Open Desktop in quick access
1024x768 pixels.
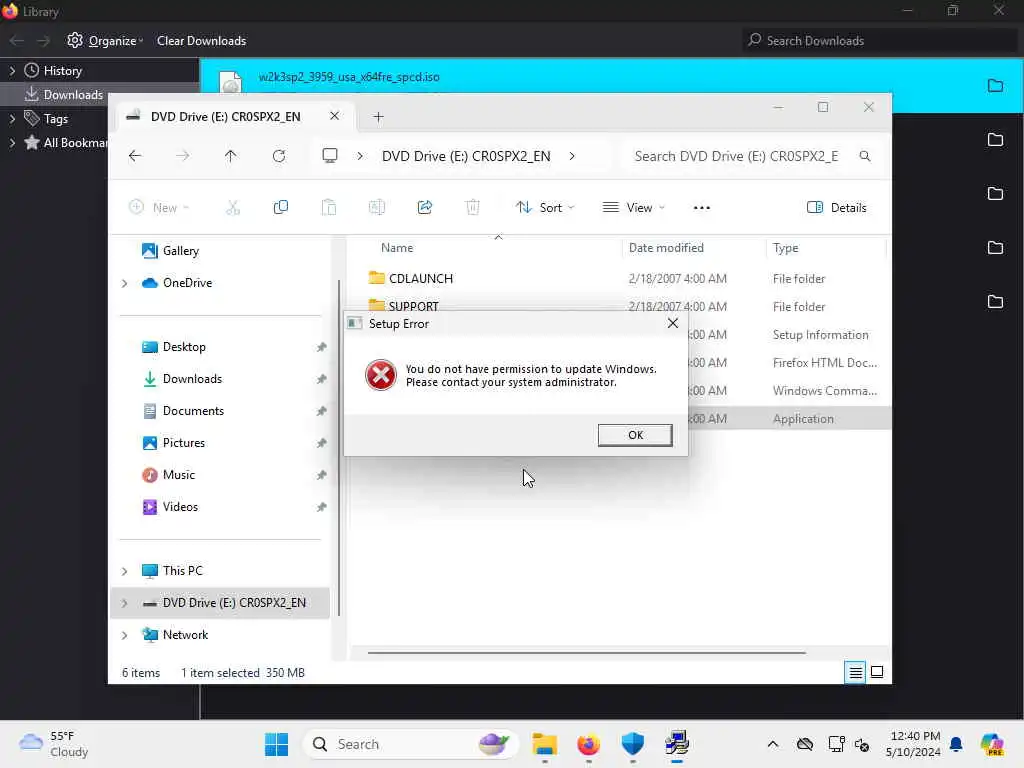(x=184, y=347)
